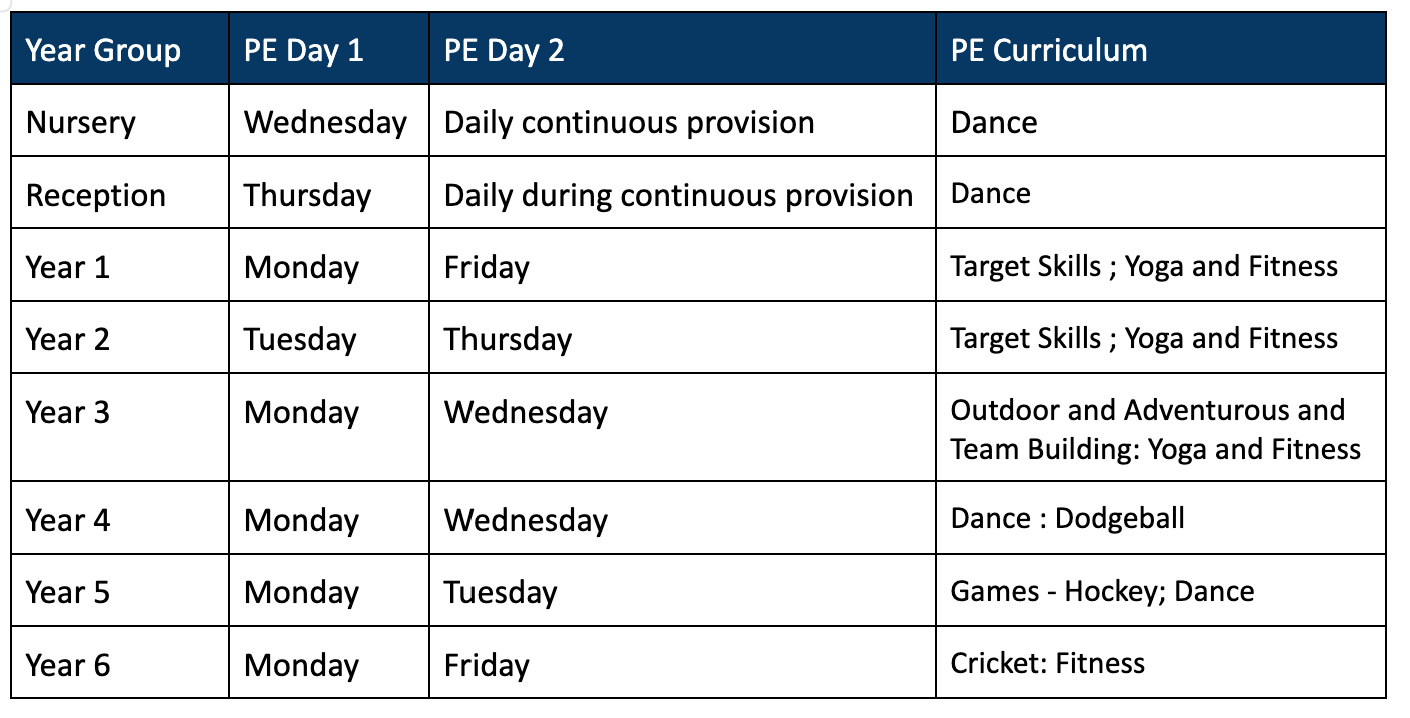Select the Year 5 row label
The height and width of the screenshot is (718, 1410).
point(68,593)
